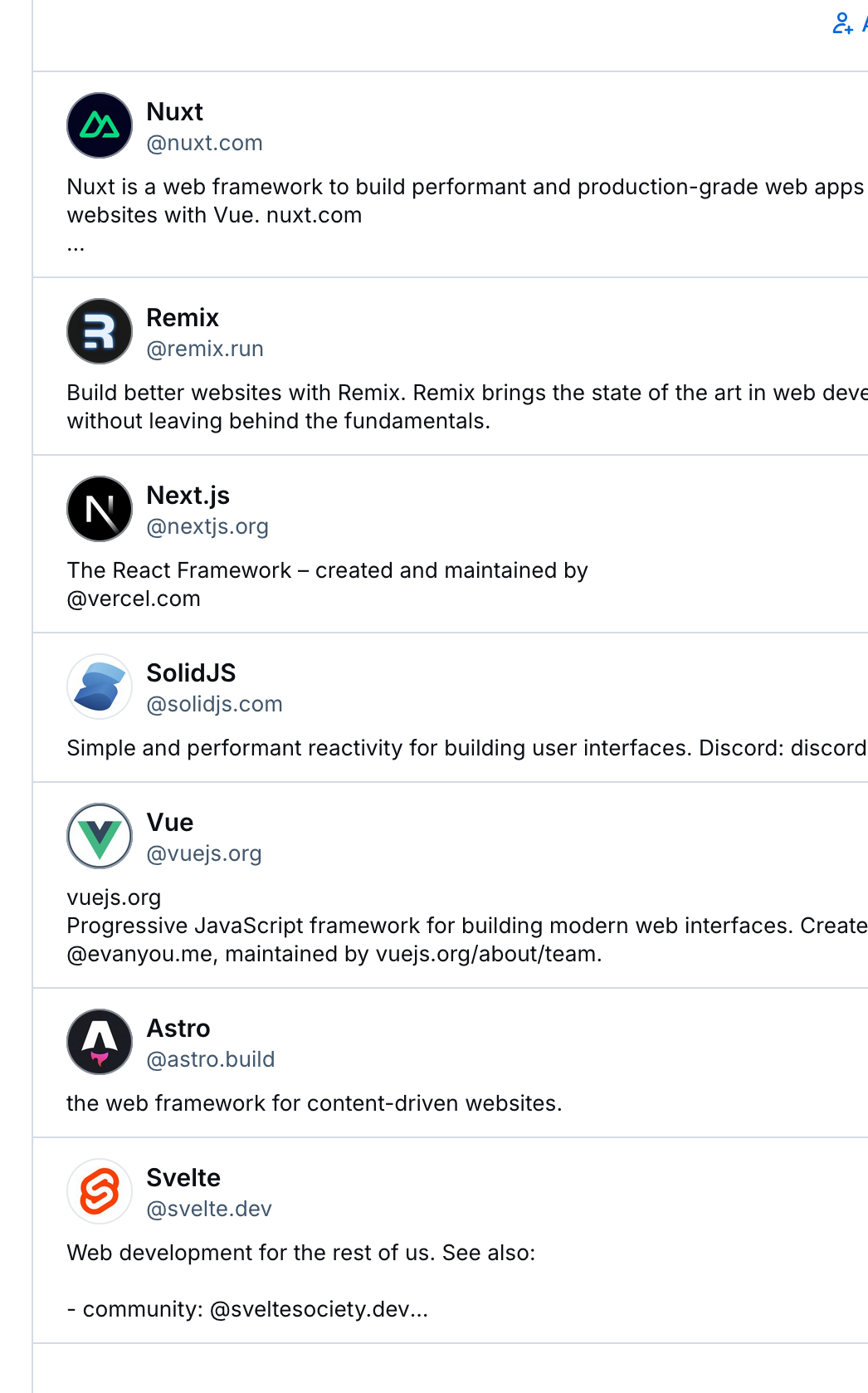Image resolution: width=868 pixels, height=1393 pixels.
Task: Click the Nuxt green mountain avatar
Action: point(100,125)
